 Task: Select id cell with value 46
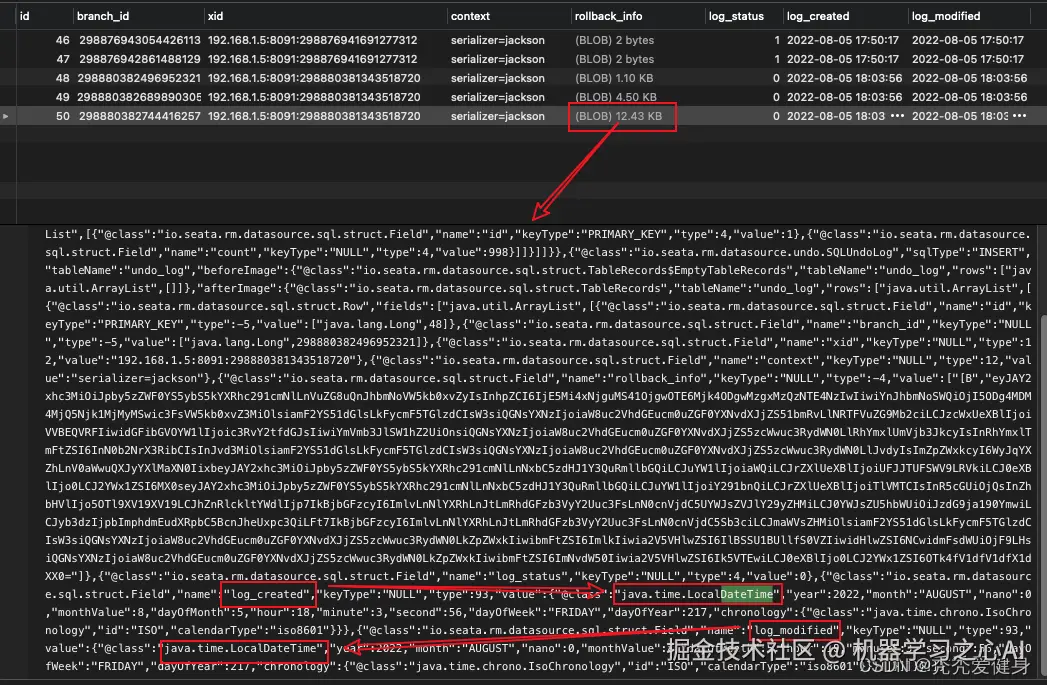pyautogui.click(x=63, y=40)
